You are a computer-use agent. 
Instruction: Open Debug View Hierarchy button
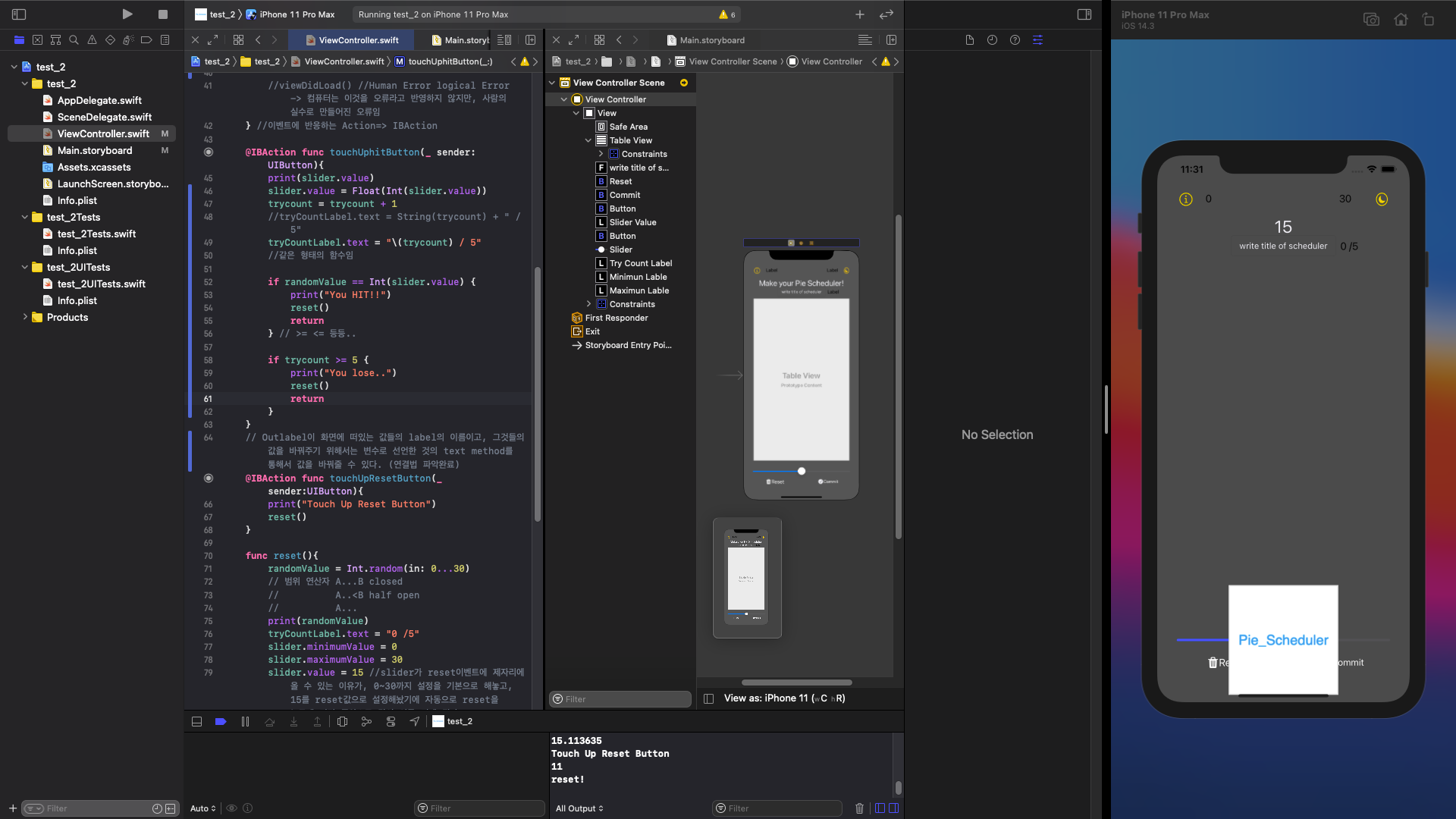point(342,721)
